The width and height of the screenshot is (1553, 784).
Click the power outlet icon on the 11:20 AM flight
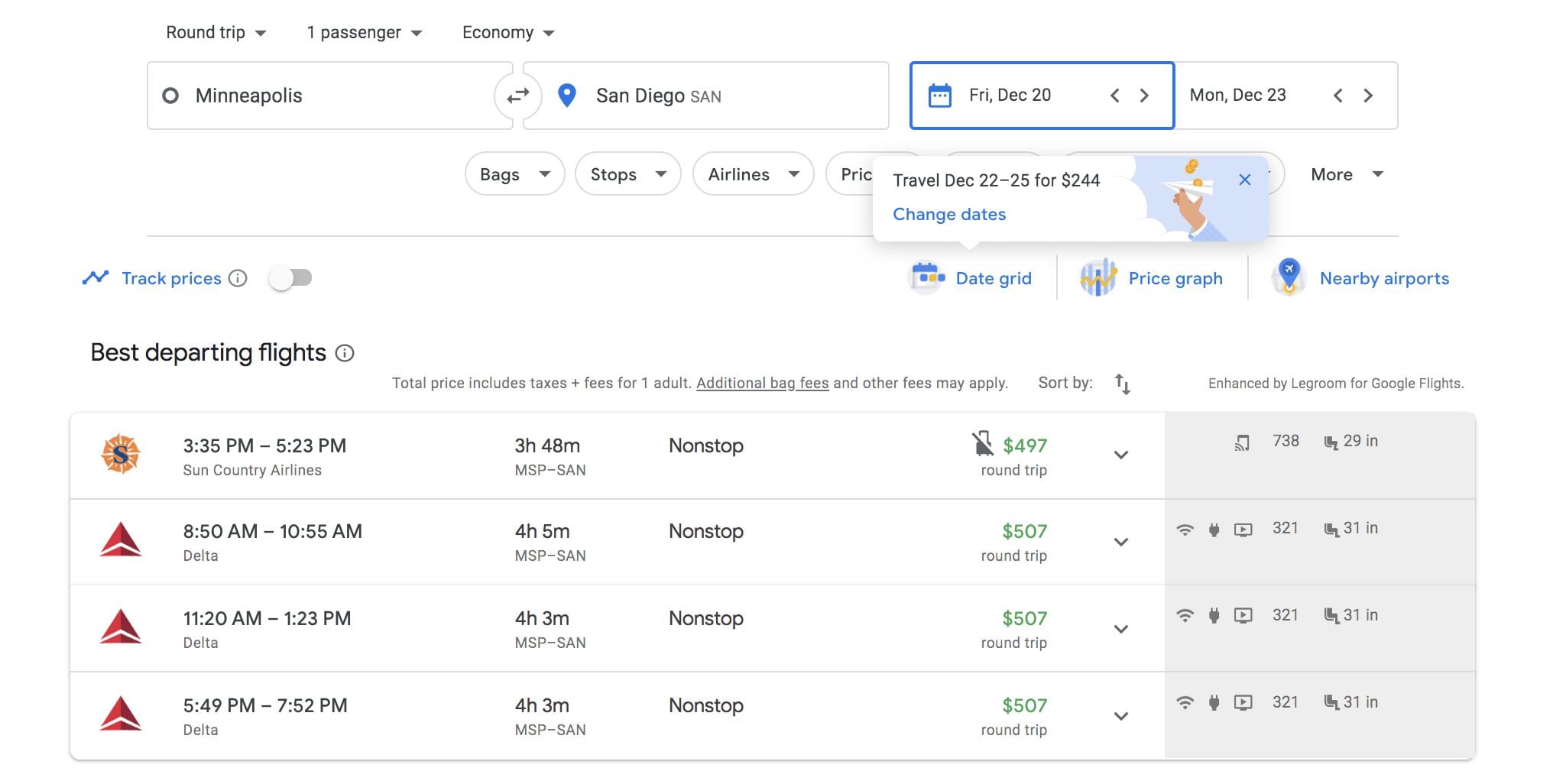pos(1214,615)
